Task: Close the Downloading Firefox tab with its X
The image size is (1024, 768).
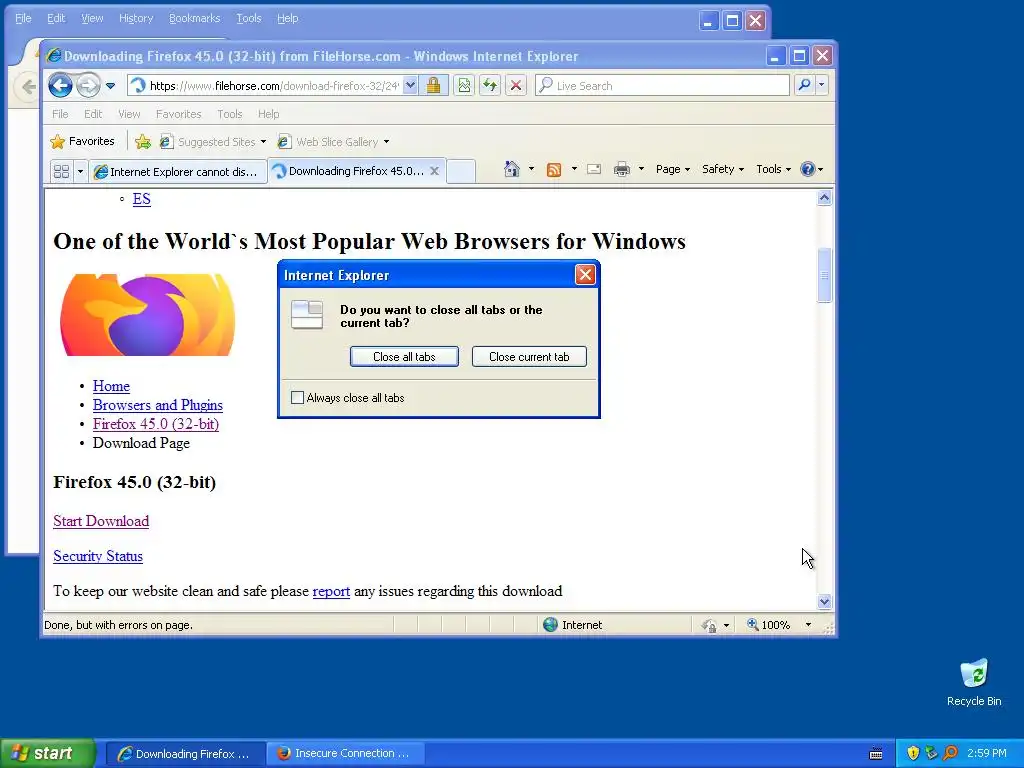Action: 434,170
